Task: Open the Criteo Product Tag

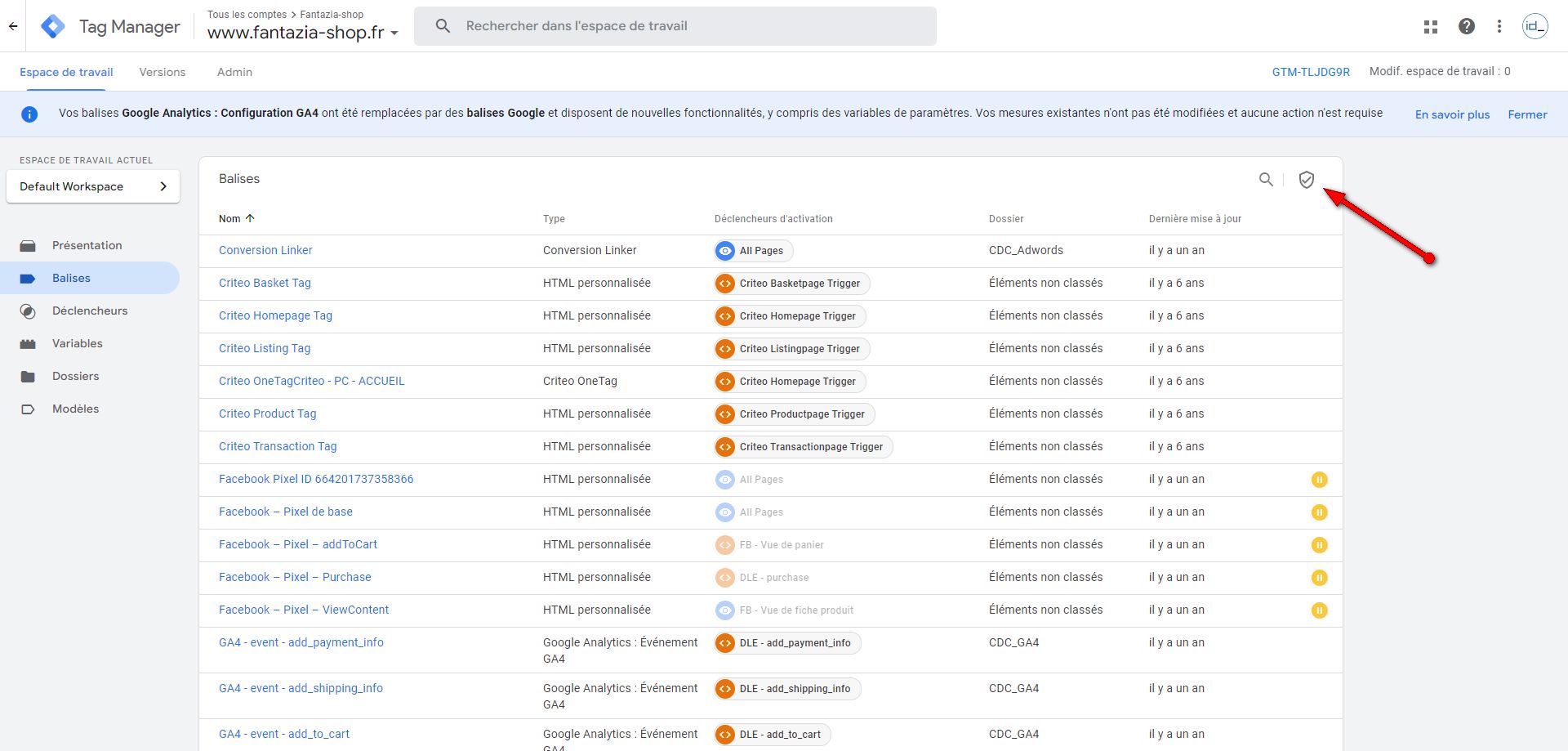Action: click(x=267, y=413)
